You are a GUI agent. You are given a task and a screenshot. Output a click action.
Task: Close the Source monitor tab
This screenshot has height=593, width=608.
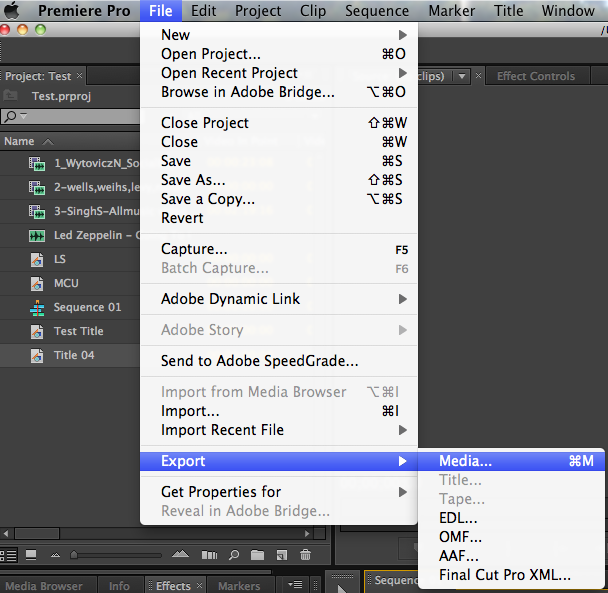(x=478, y=76)
